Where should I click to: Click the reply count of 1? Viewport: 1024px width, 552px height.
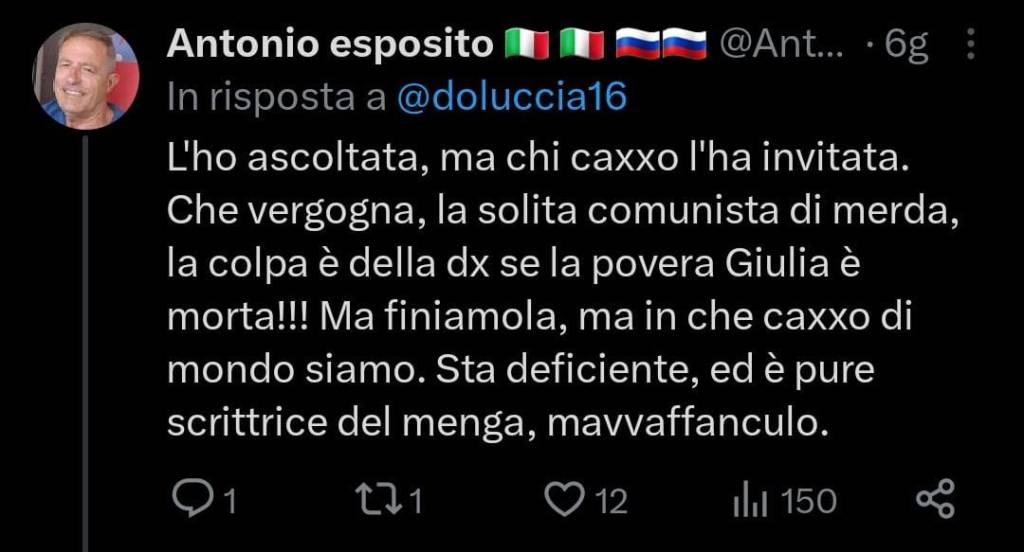[229, 502]
